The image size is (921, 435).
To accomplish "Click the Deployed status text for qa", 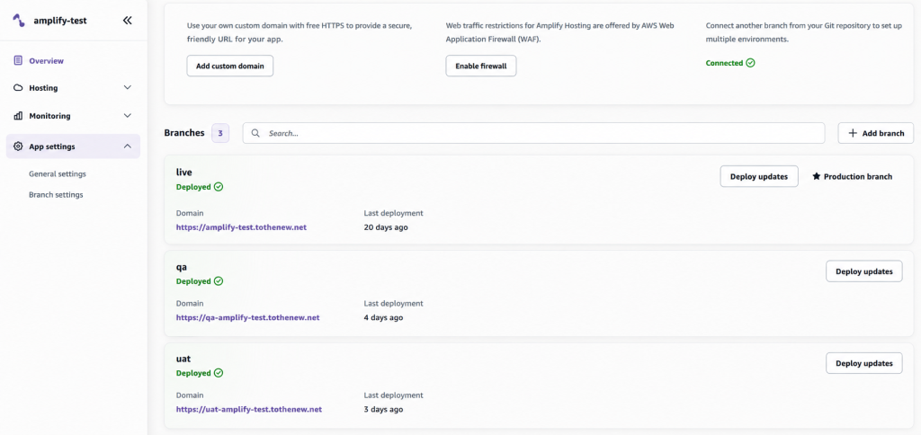I will pos(194,281).
